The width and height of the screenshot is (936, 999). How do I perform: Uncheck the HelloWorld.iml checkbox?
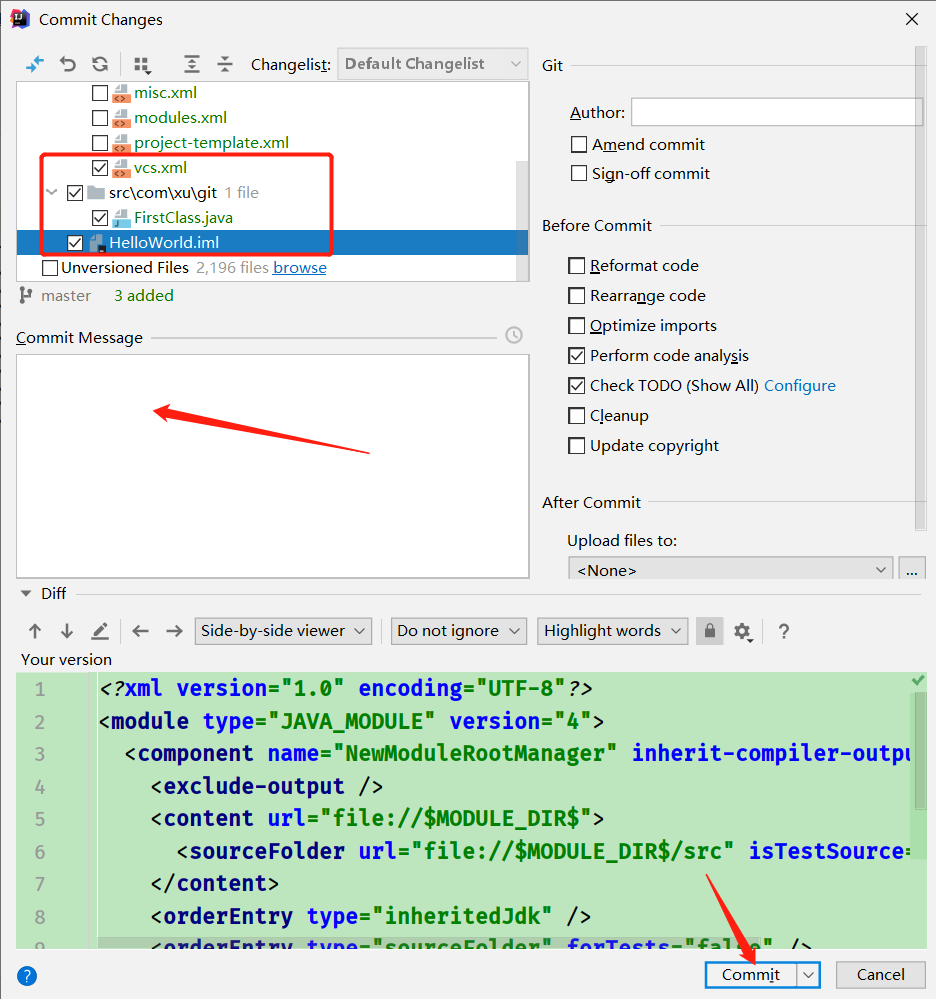75,243
